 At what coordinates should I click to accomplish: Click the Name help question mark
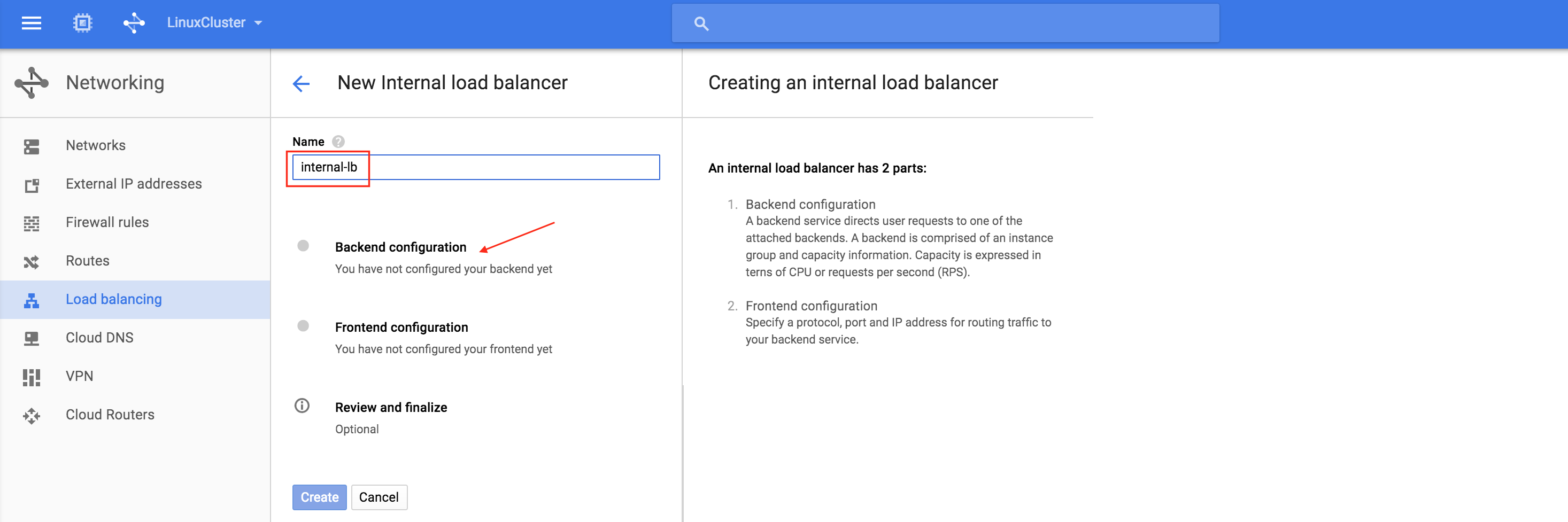point(338,142)
